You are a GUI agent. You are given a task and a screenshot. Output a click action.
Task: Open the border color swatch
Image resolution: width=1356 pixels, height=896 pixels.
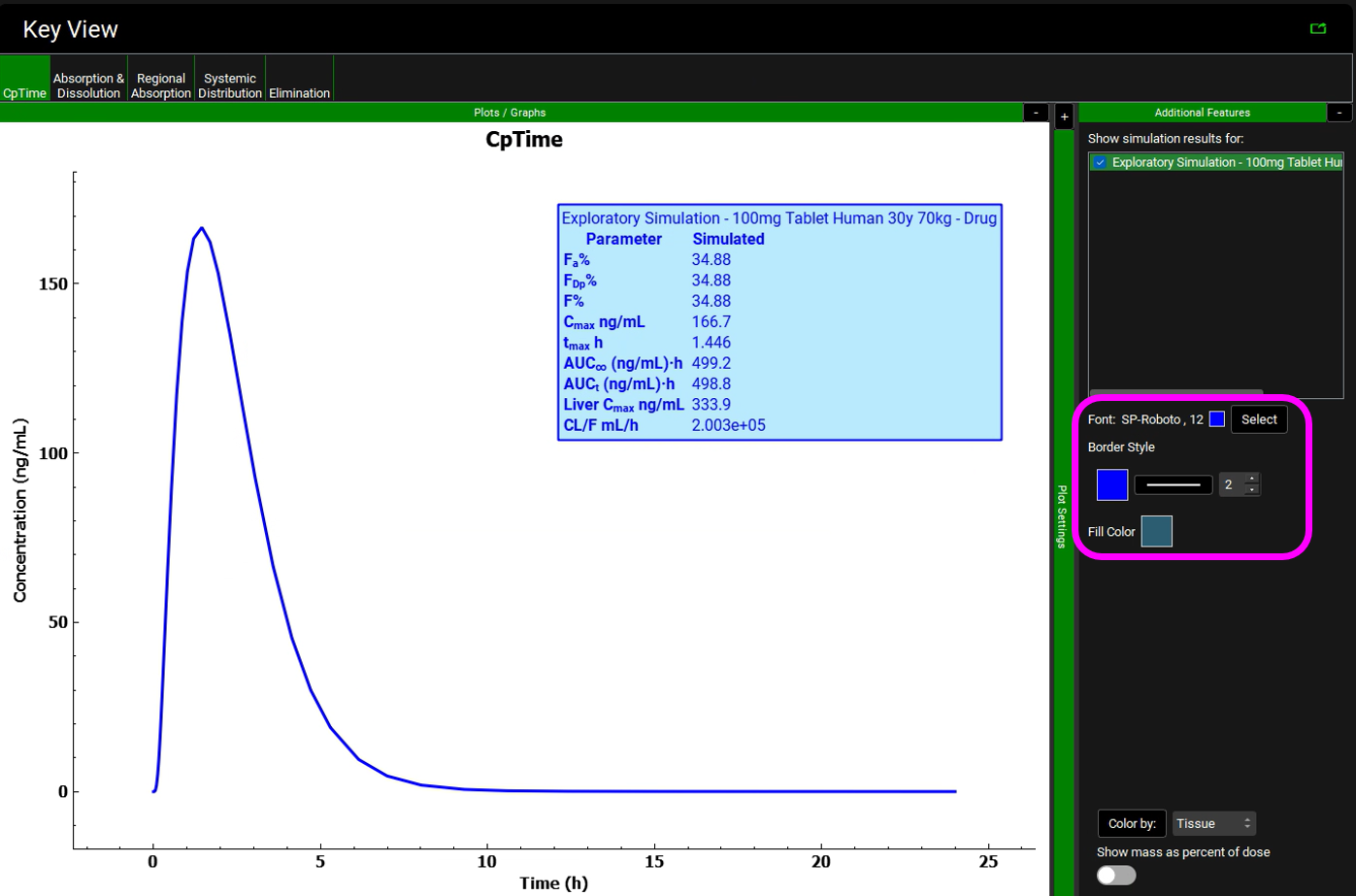click(x=1111, y=484)
